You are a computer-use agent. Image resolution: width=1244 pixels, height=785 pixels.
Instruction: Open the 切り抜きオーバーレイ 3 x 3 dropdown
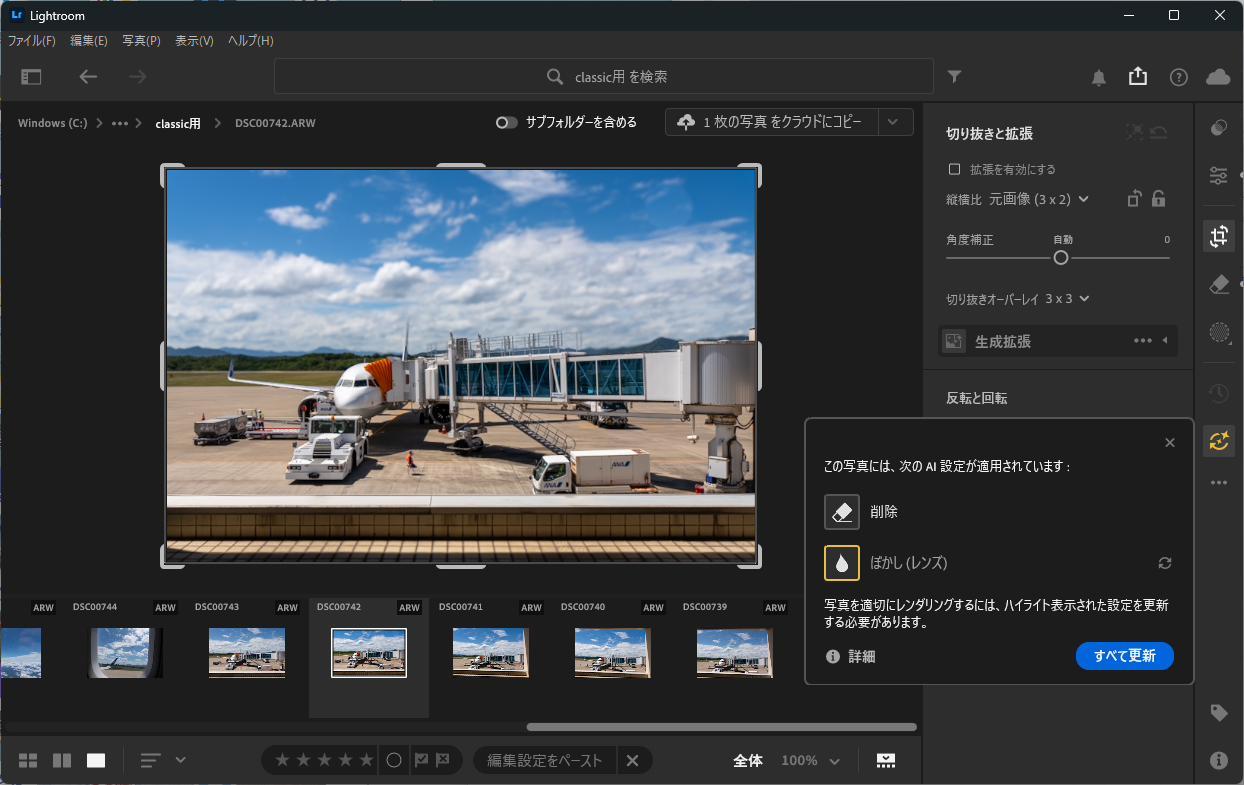(x=1067, y=298)
